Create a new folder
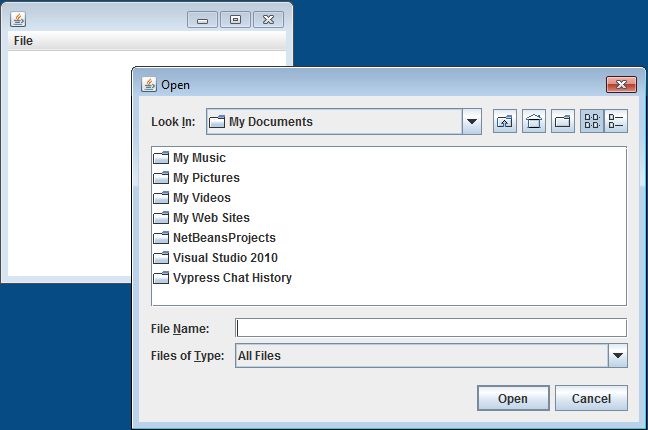648x430 pixels. pyautogui.click(x=563, y=122)
